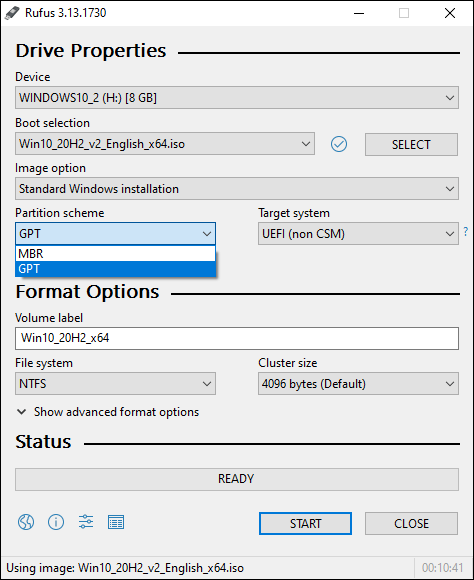Select MBR from partition scheme list
The height and width of the screenshot is (580, 474).
tap(115, 254)
